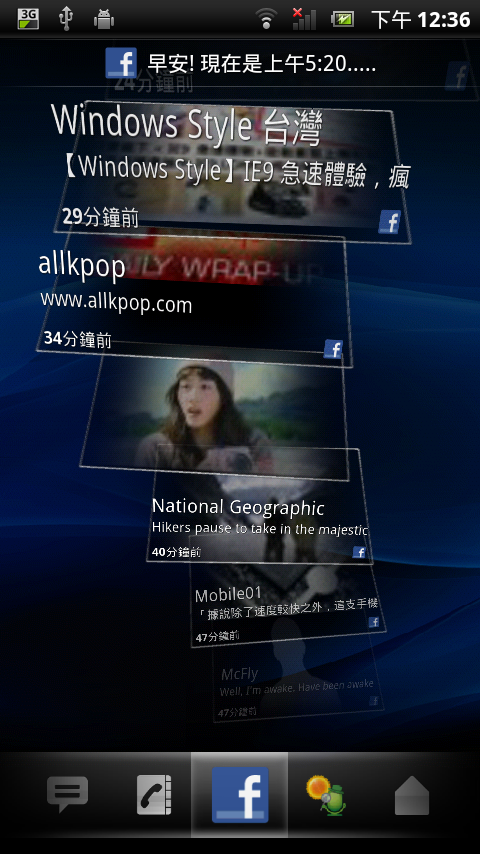Click the 【Windows Style】IE9 急速體驗 text
The width and height of the screenshot is (480, 854).
235,171
